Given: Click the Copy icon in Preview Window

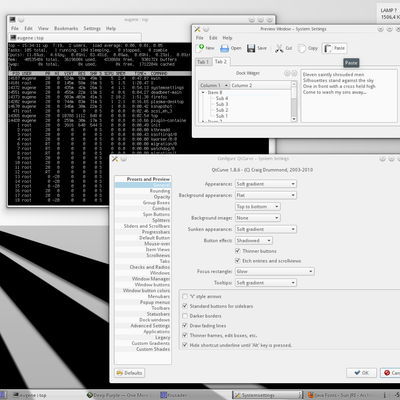Looking at the screenshot, I should click(x=302, y=48).
